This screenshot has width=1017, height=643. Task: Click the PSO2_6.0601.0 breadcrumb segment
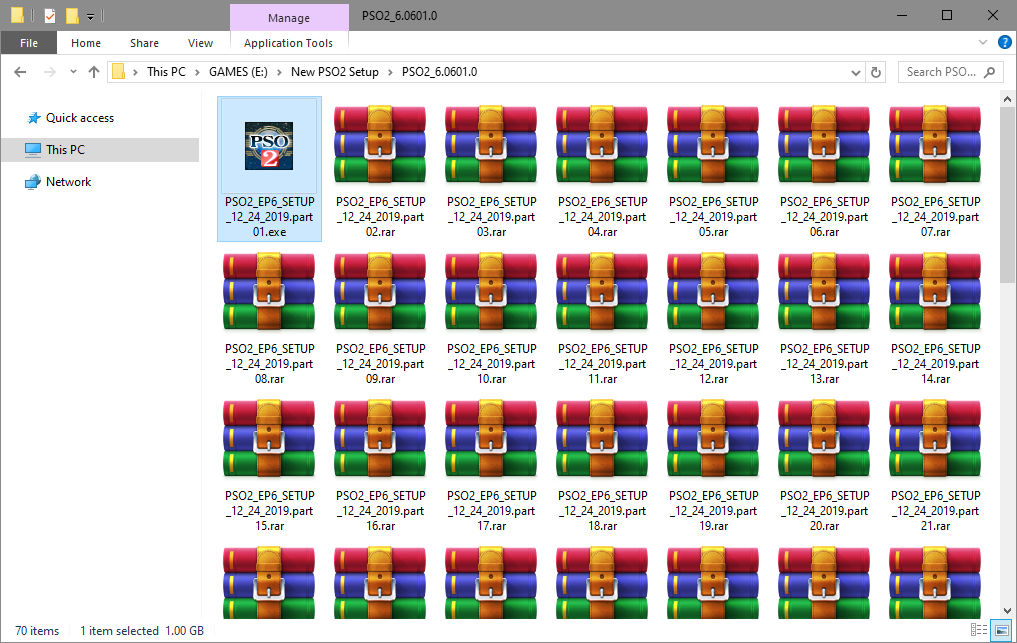click(439, 72)
